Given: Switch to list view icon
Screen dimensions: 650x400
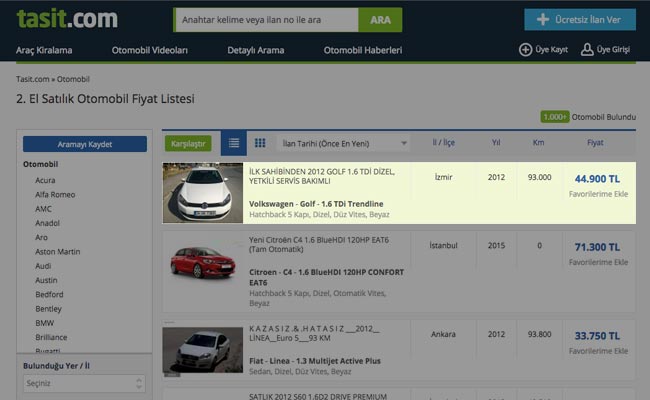Looking at the screenshot, I should 234,143.
